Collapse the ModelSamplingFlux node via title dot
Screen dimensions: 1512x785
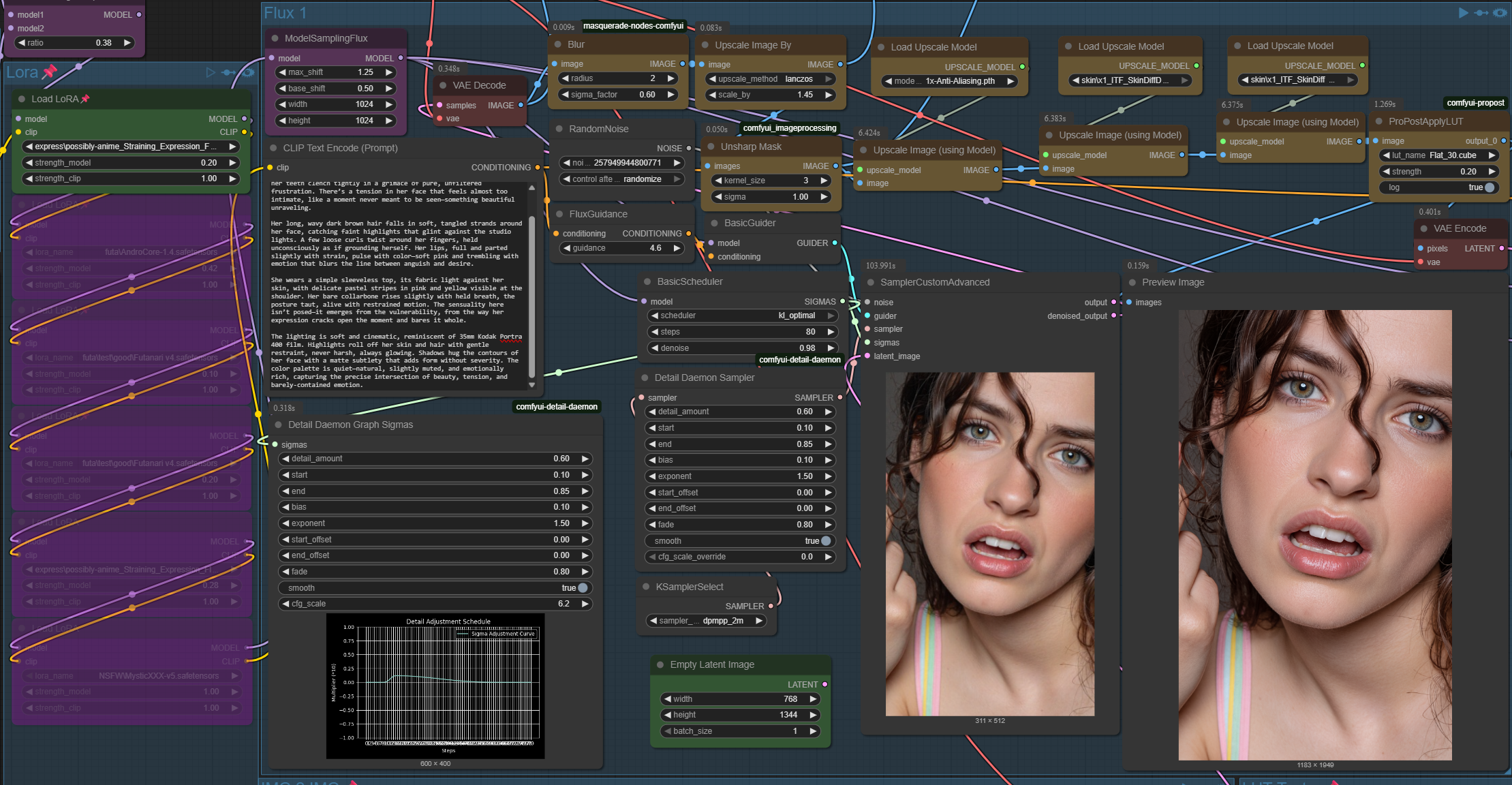pos(275,39)
